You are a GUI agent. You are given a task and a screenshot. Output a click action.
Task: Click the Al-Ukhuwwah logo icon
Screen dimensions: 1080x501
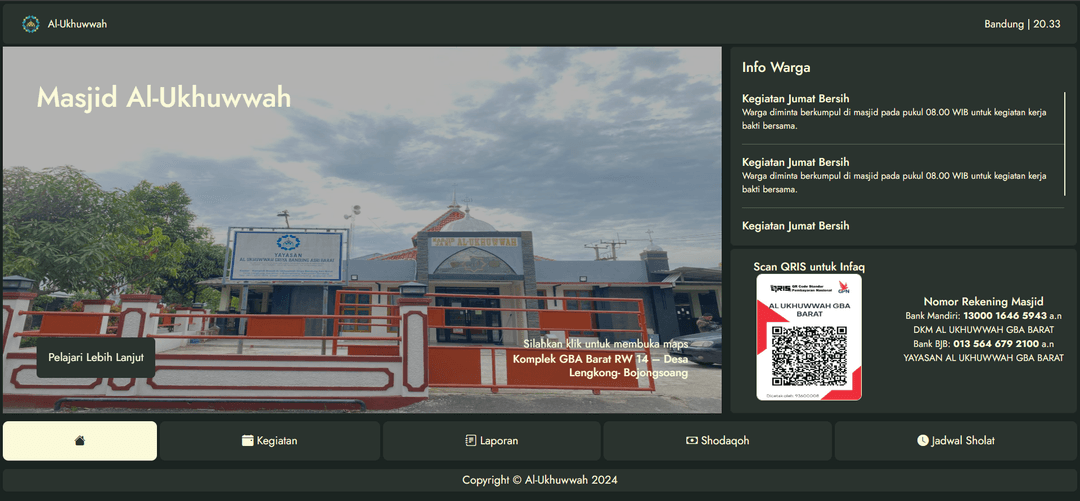[x=31, y=24]
